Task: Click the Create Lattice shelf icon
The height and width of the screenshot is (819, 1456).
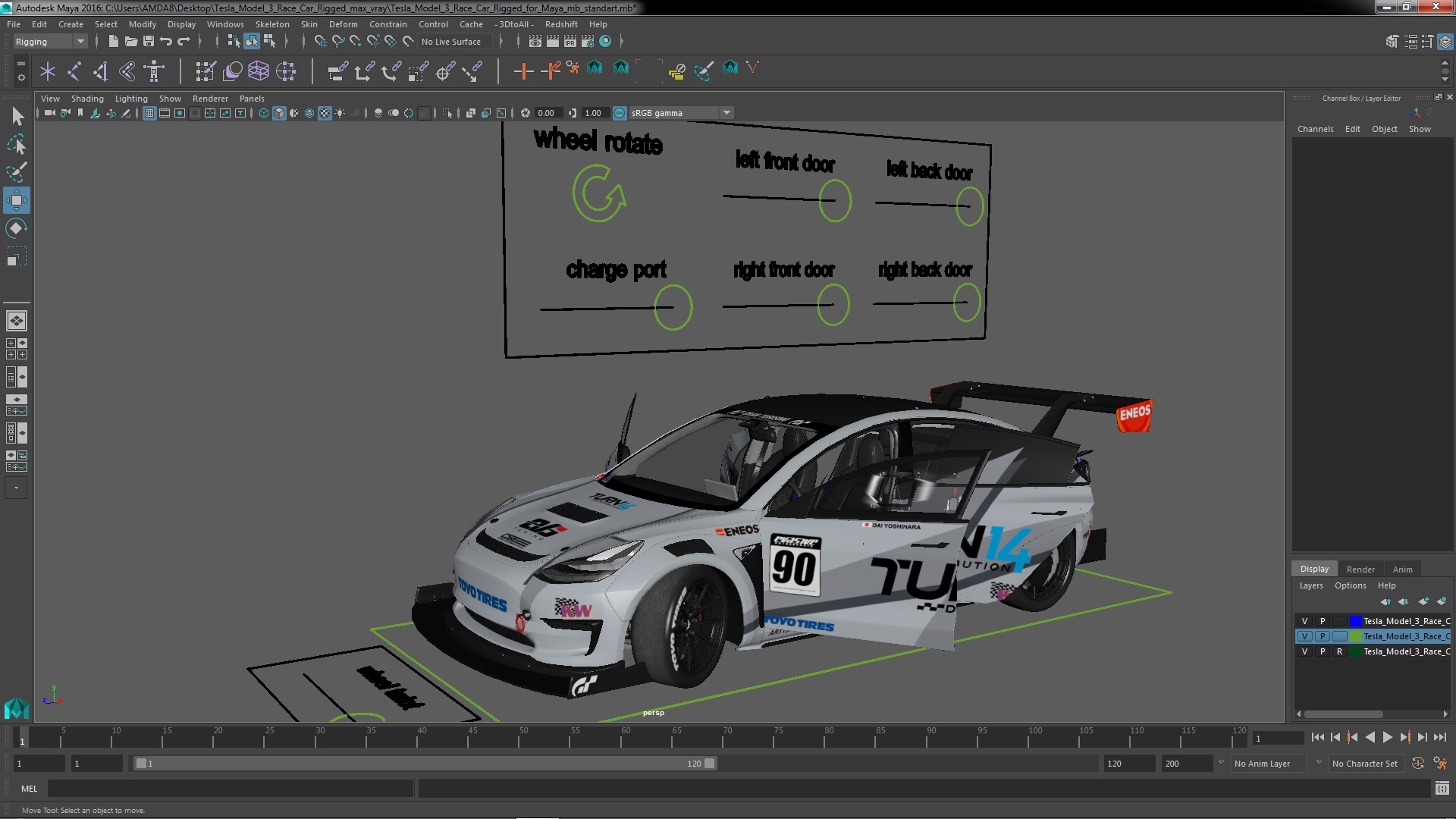Action: (259, 71)
